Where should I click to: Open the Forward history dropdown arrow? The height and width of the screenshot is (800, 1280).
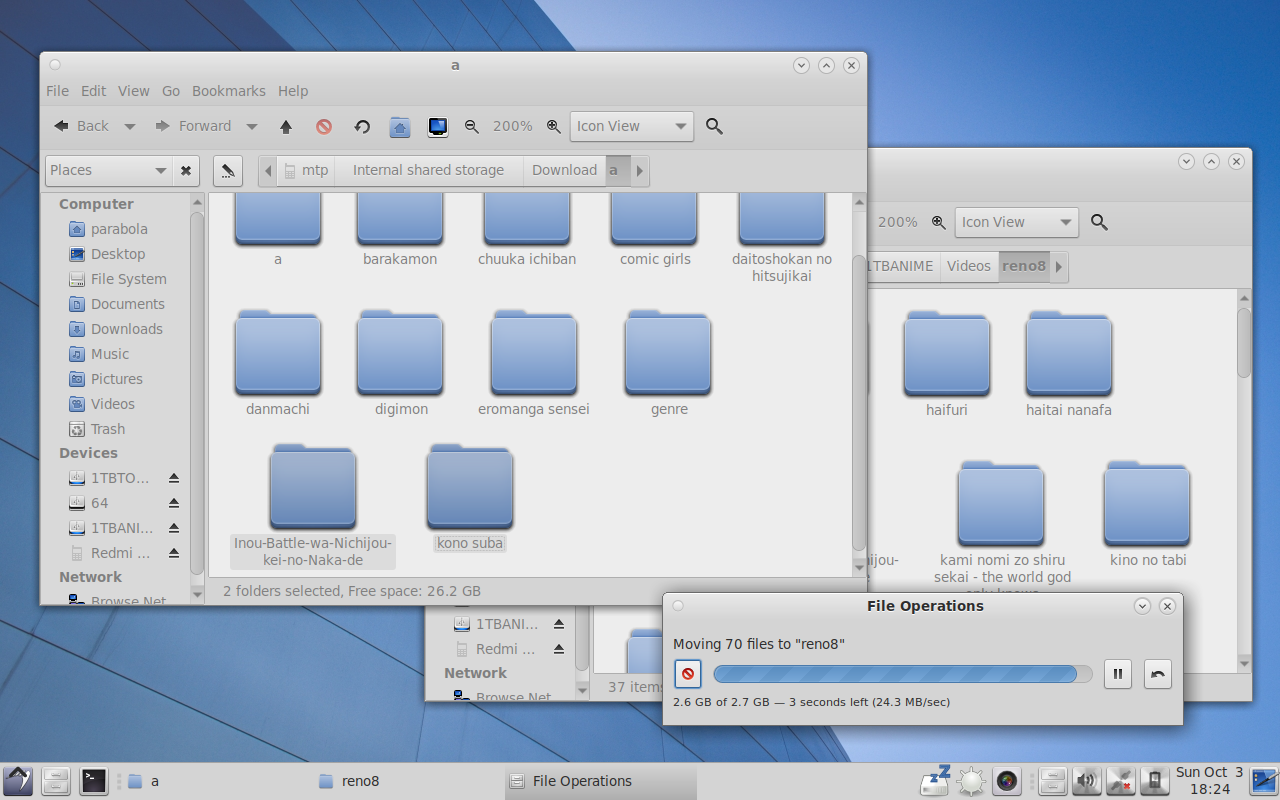click(x=252, y=126)
